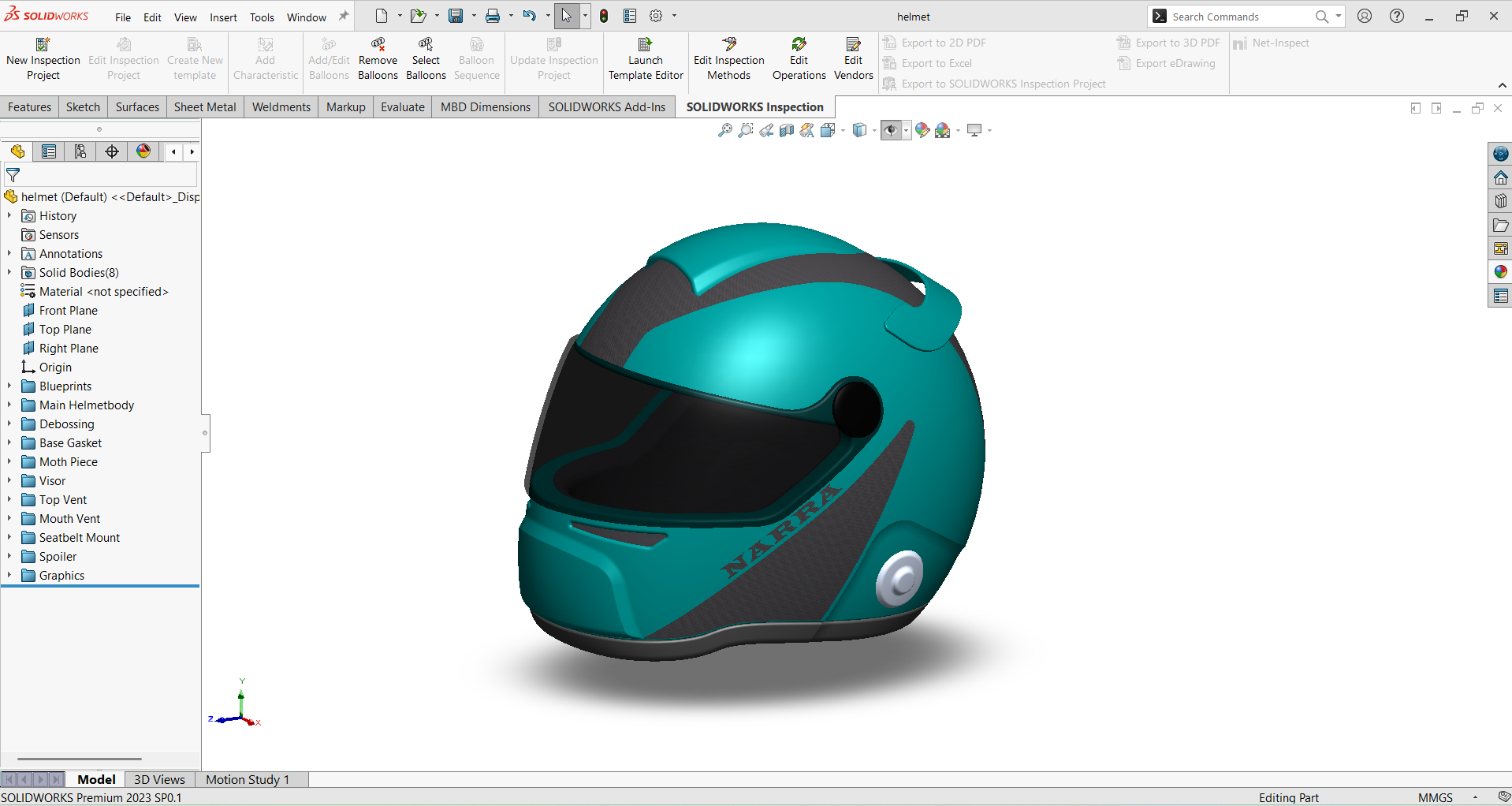Click Previous View icon
The width and height of the screenshot is (1512, 806).
(766, 130)
